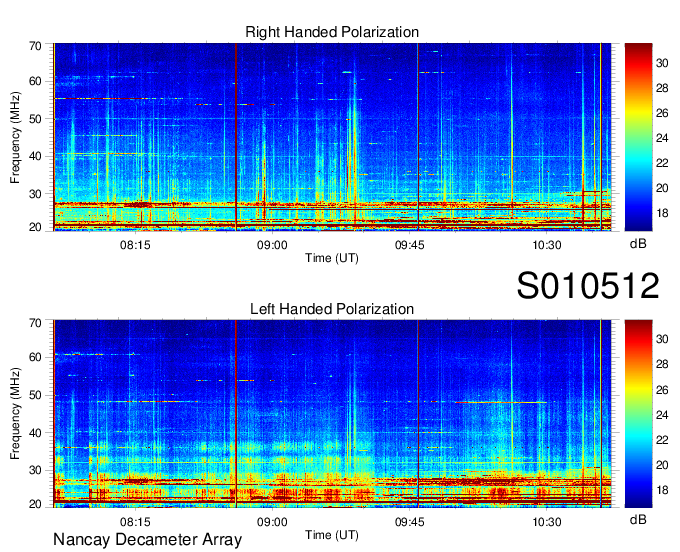Image resolution: width=680 pixels, height=552 pixels.
Task: Click the S010512 label
Action: (x=588, y=285)
